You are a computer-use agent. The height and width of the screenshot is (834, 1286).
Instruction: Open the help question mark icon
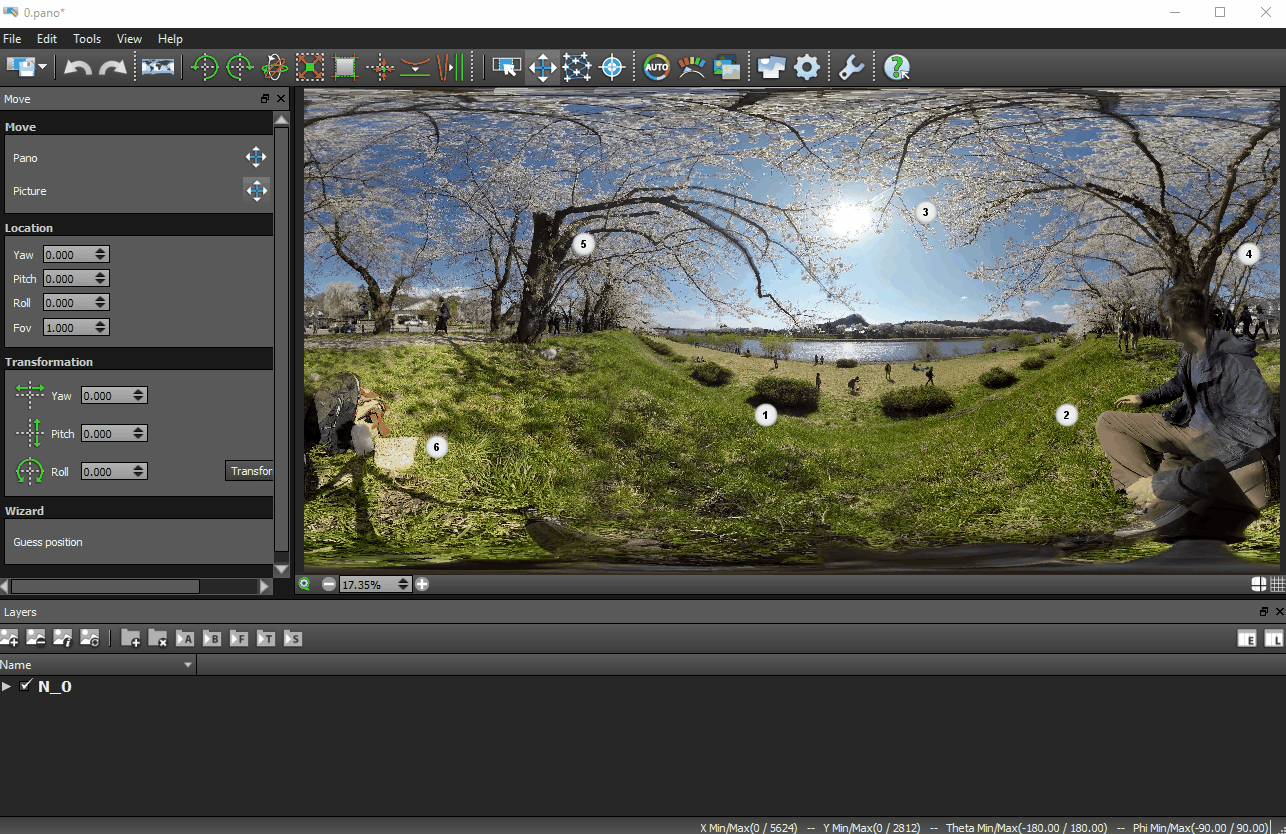click(896, 68)
